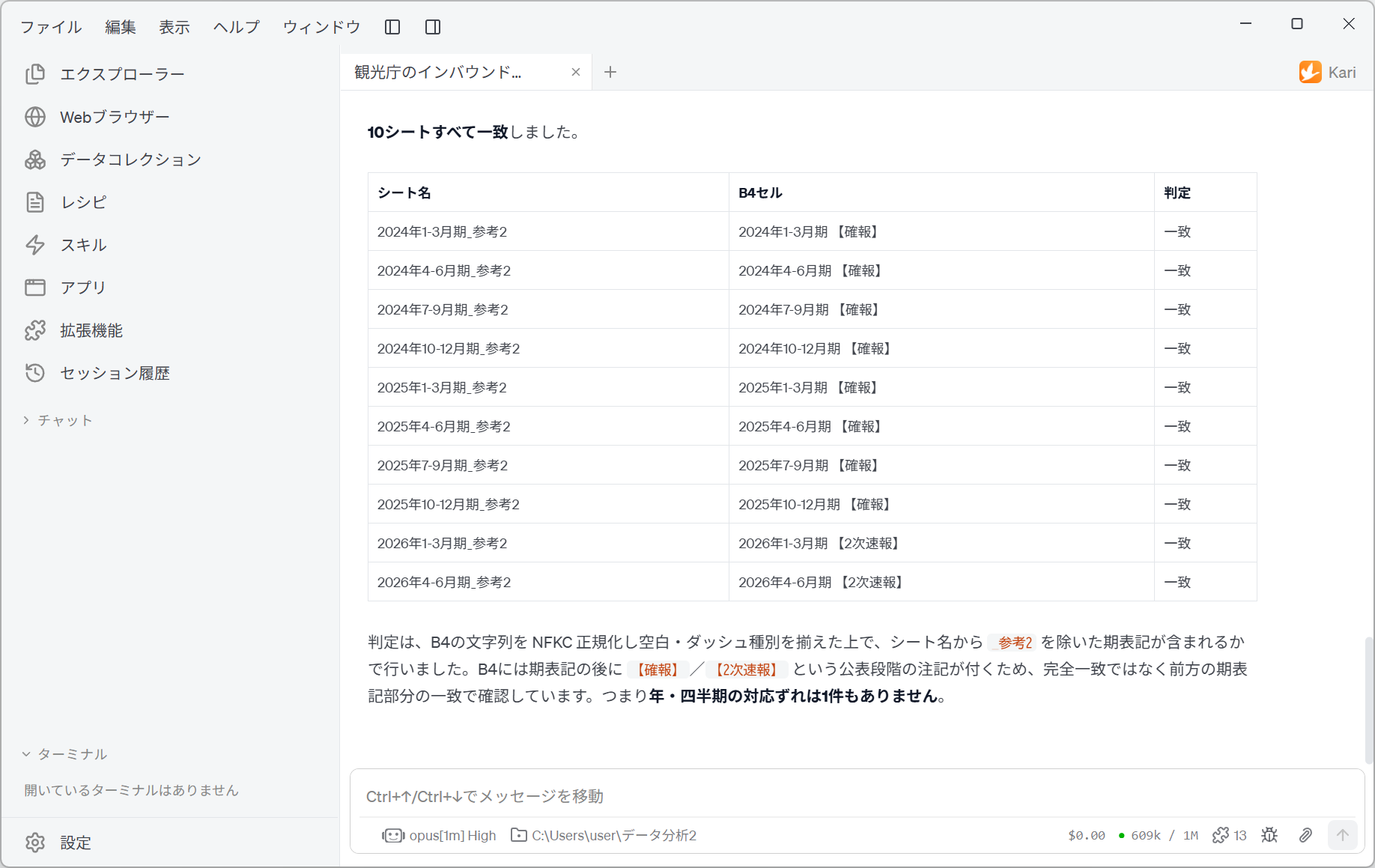Open the 拡張機能 puzzle icon
This screenshot has width=1375, height=868.
click(35, 330)
